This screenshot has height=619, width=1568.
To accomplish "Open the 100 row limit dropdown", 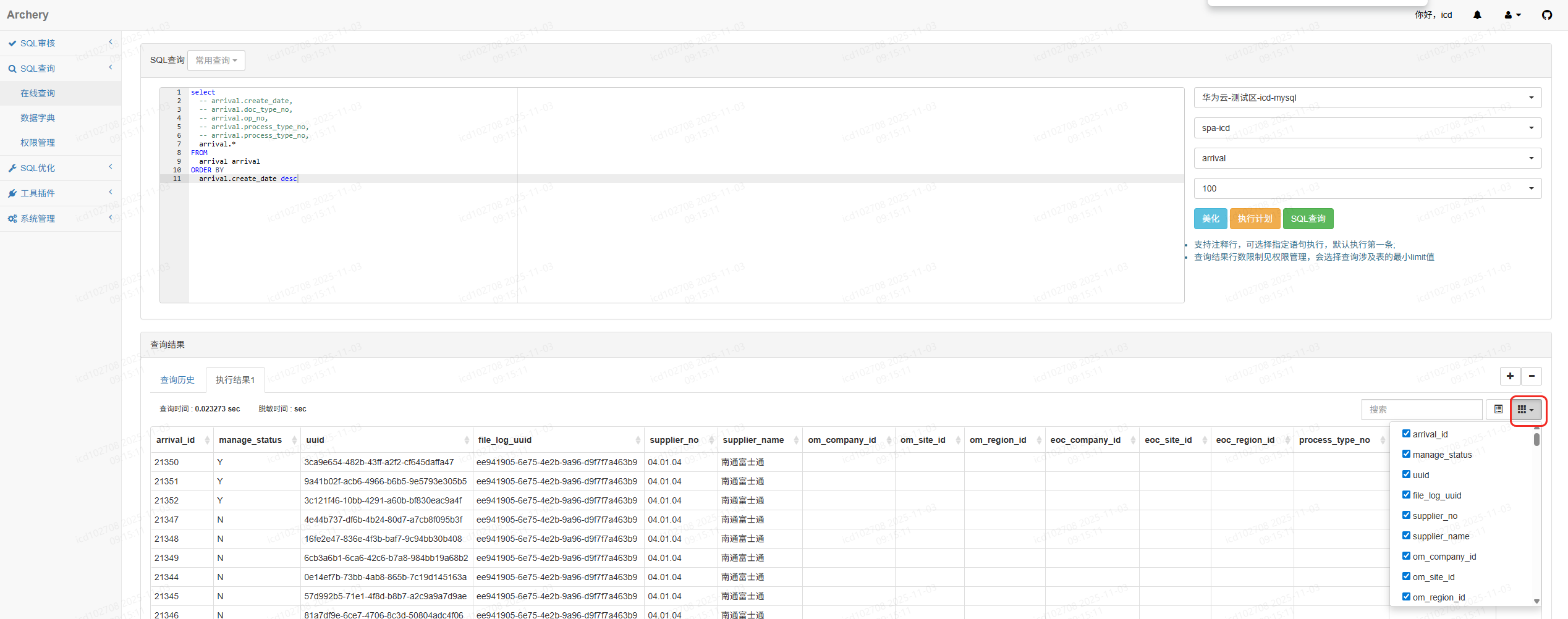I will tap(1367, 188).
